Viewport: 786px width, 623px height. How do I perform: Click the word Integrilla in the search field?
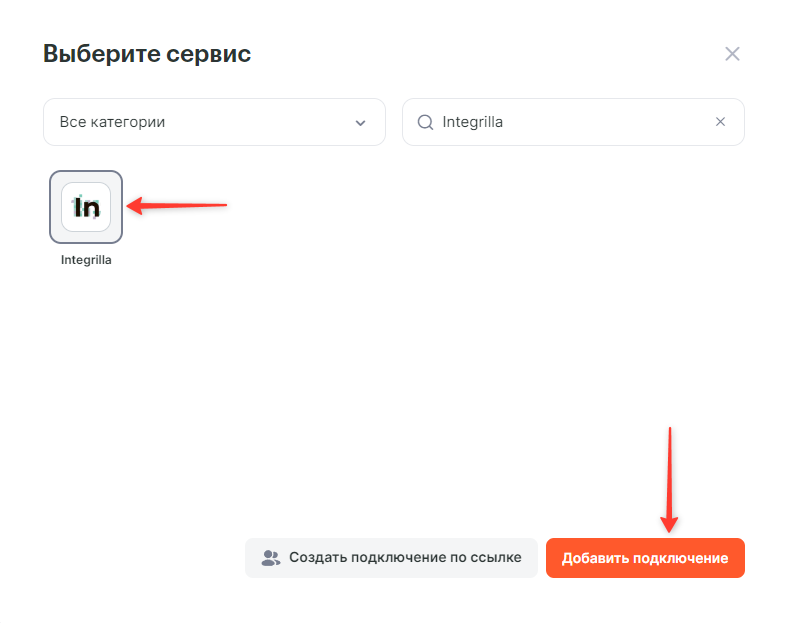pos(472,122)
